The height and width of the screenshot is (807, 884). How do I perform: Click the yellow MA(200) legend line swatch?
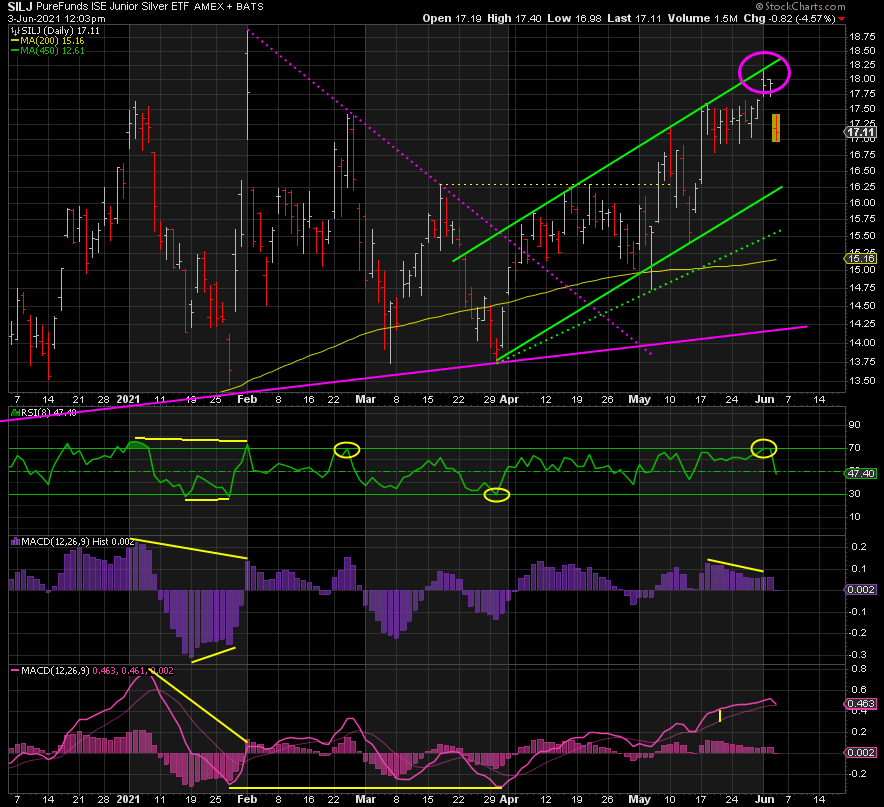(x=15, y=41)
